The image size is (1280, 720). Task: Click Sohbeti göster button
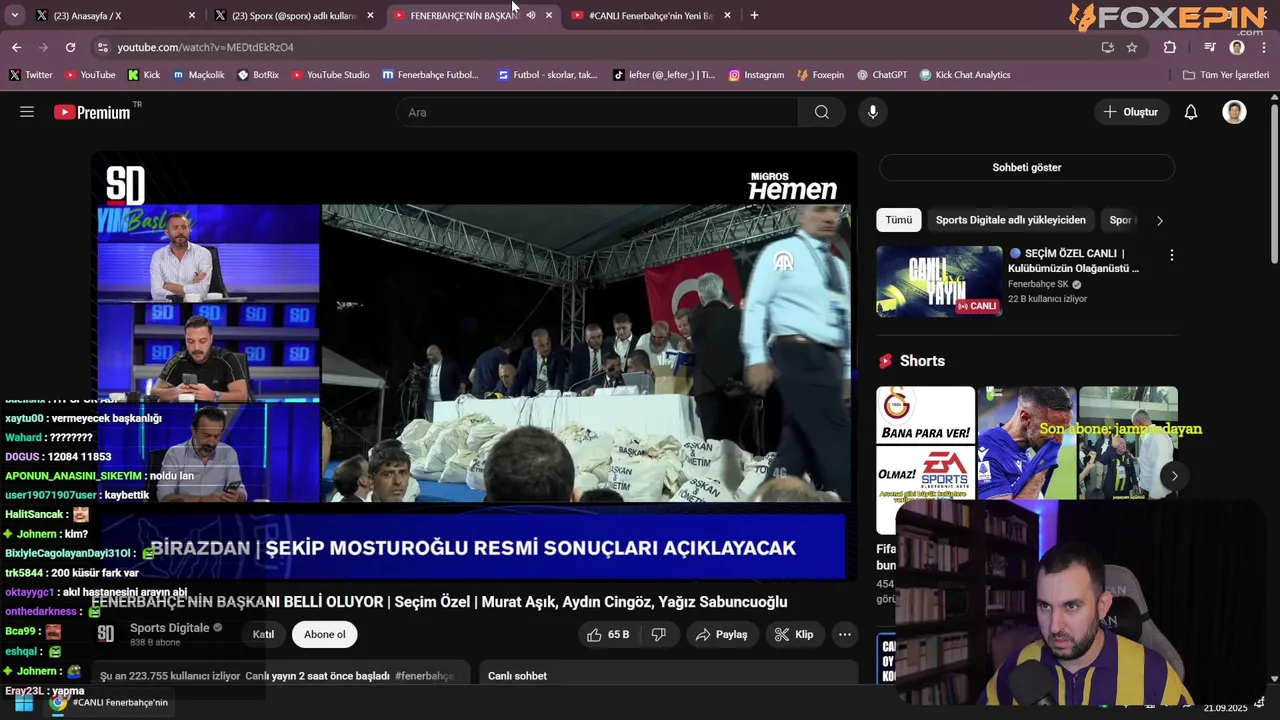coord(1027,167)
